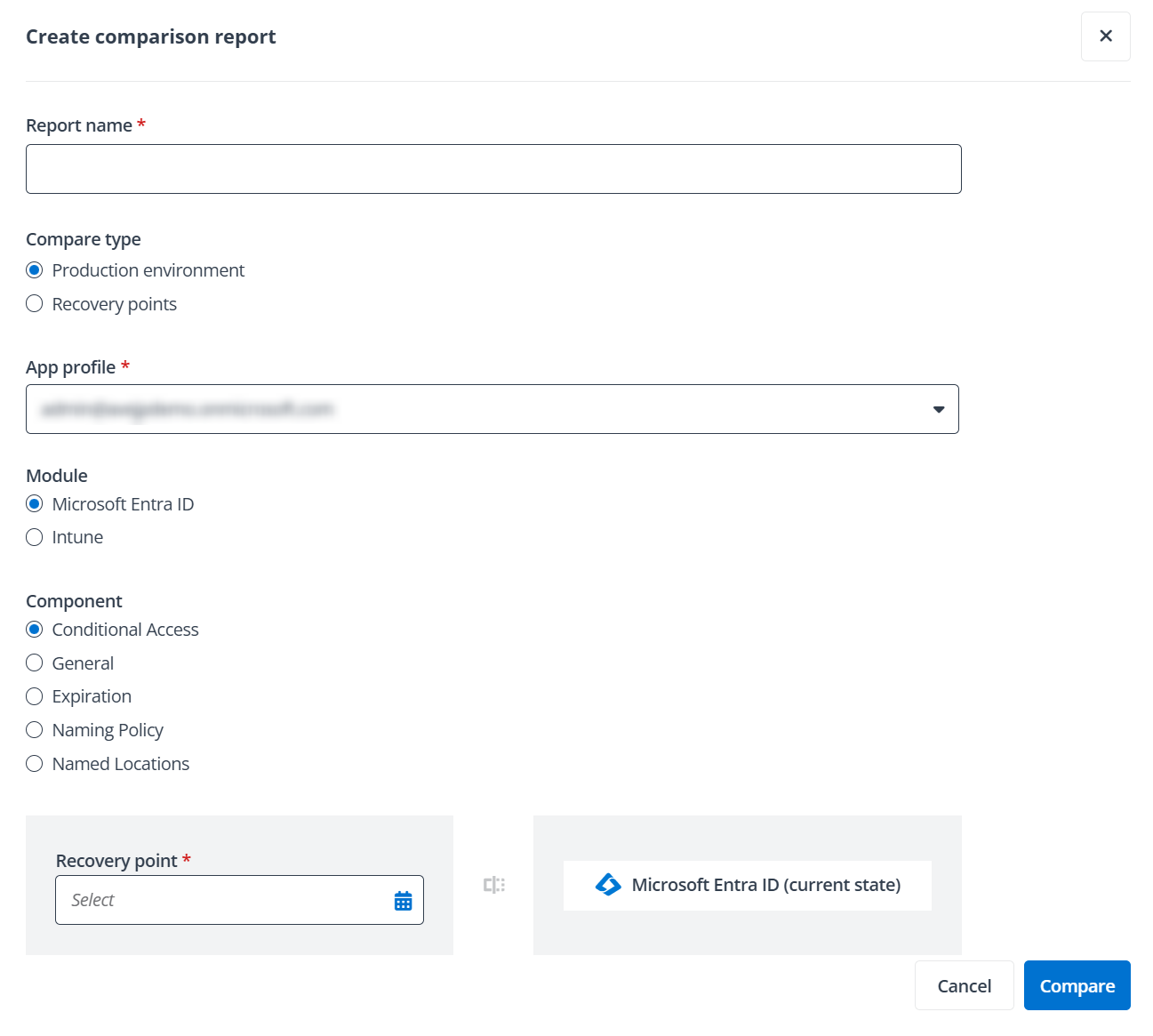
Task: Cancel the comparison report creation
Action: click(x=964, y=985)
